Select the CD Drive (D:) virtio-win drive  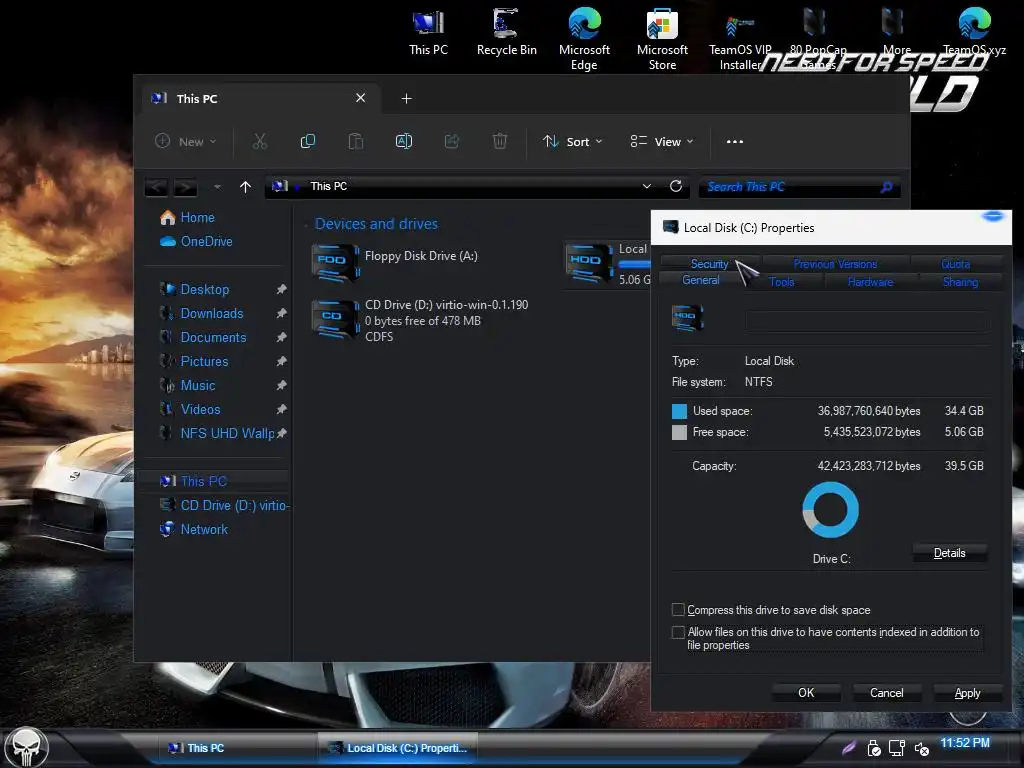pos(421,320)
